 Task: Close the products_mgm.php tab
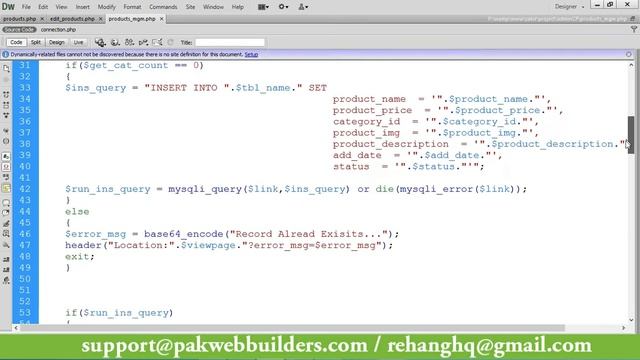162,19
